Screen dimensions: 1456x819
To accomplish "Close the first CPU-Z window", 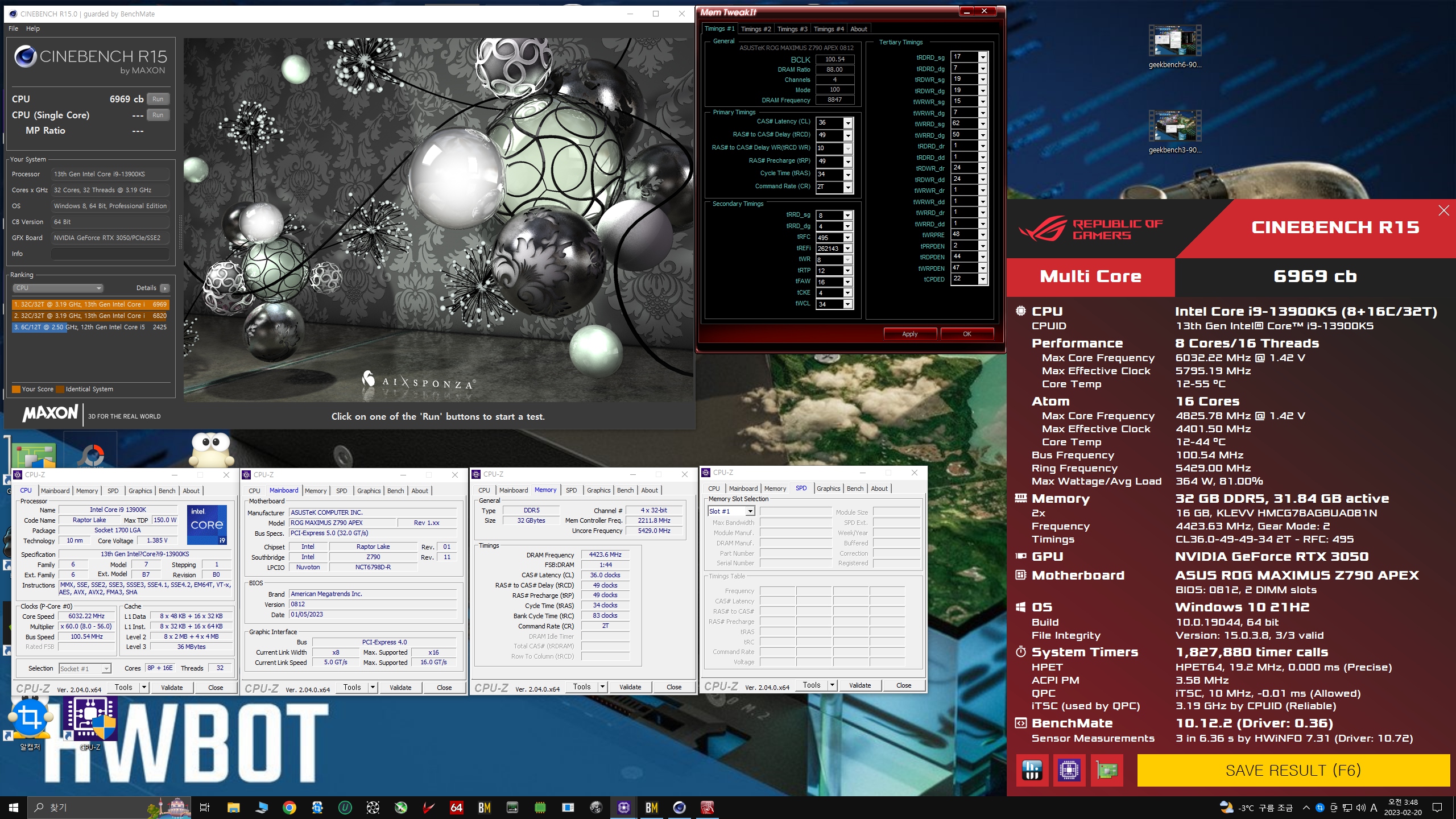I will point(226,475).
